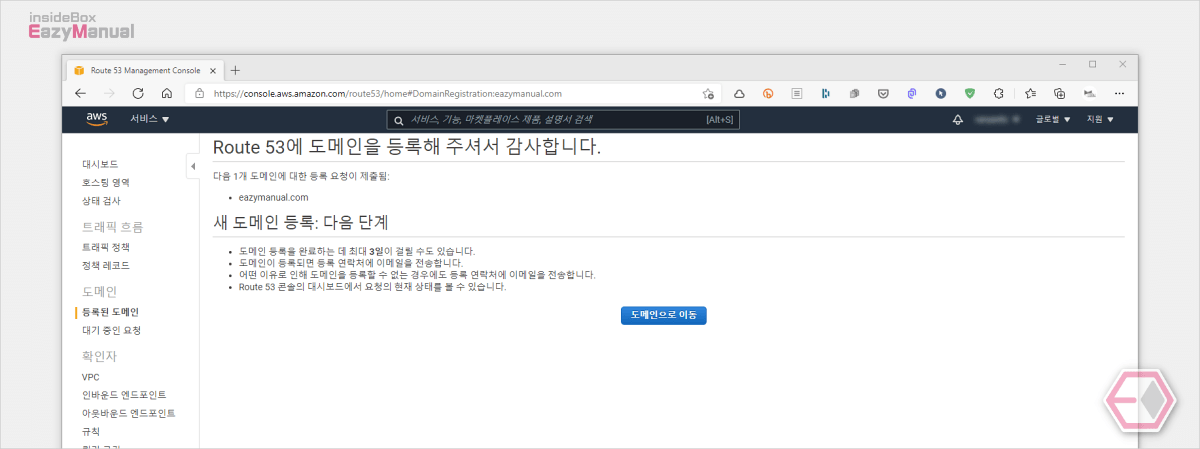Screen dimensions: 1200x449
Task: Open the reader-style page extension icon
Action: click(797, 93)
